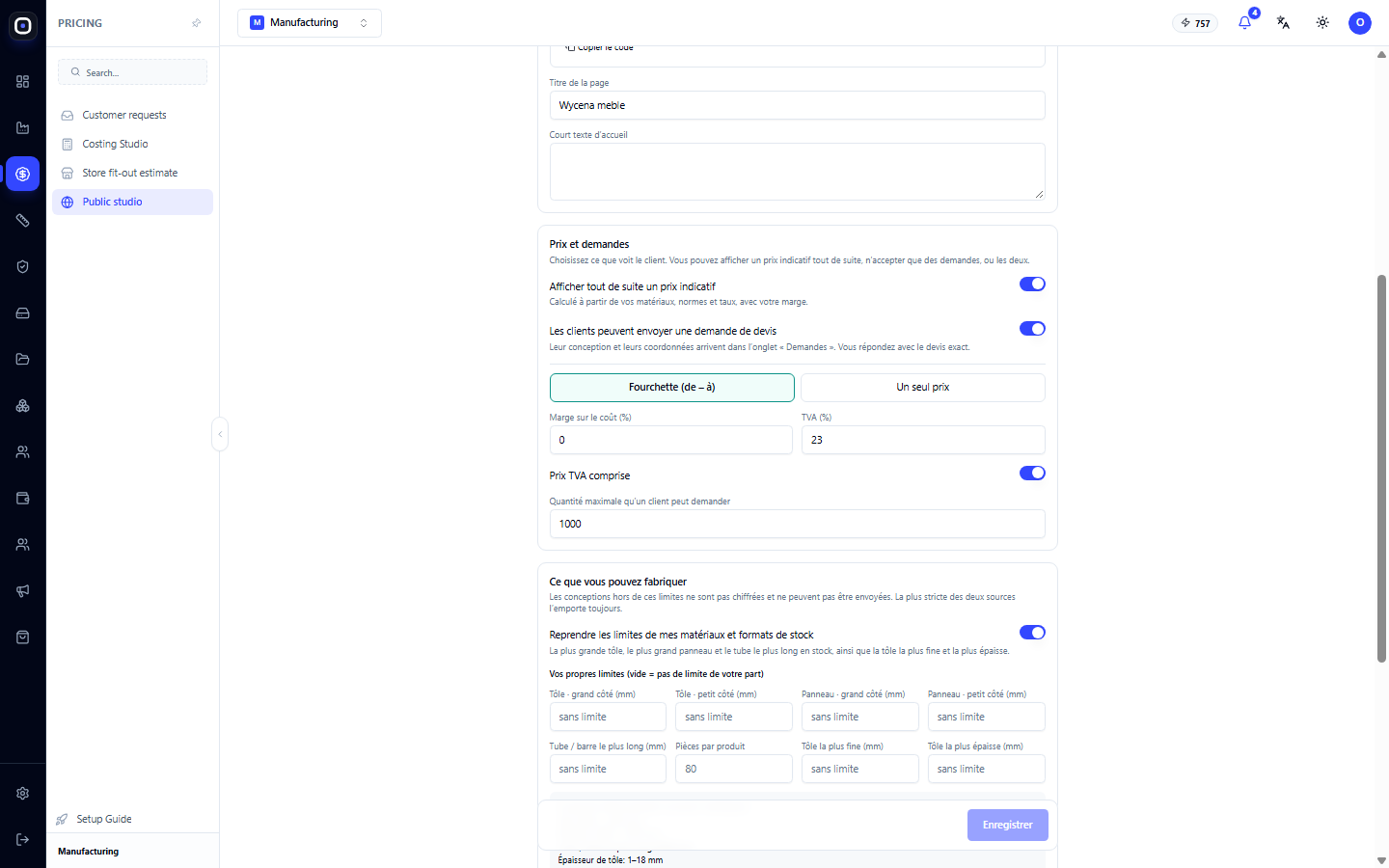Click the 'Court texte d'accueil' textarea

point(798,172)
